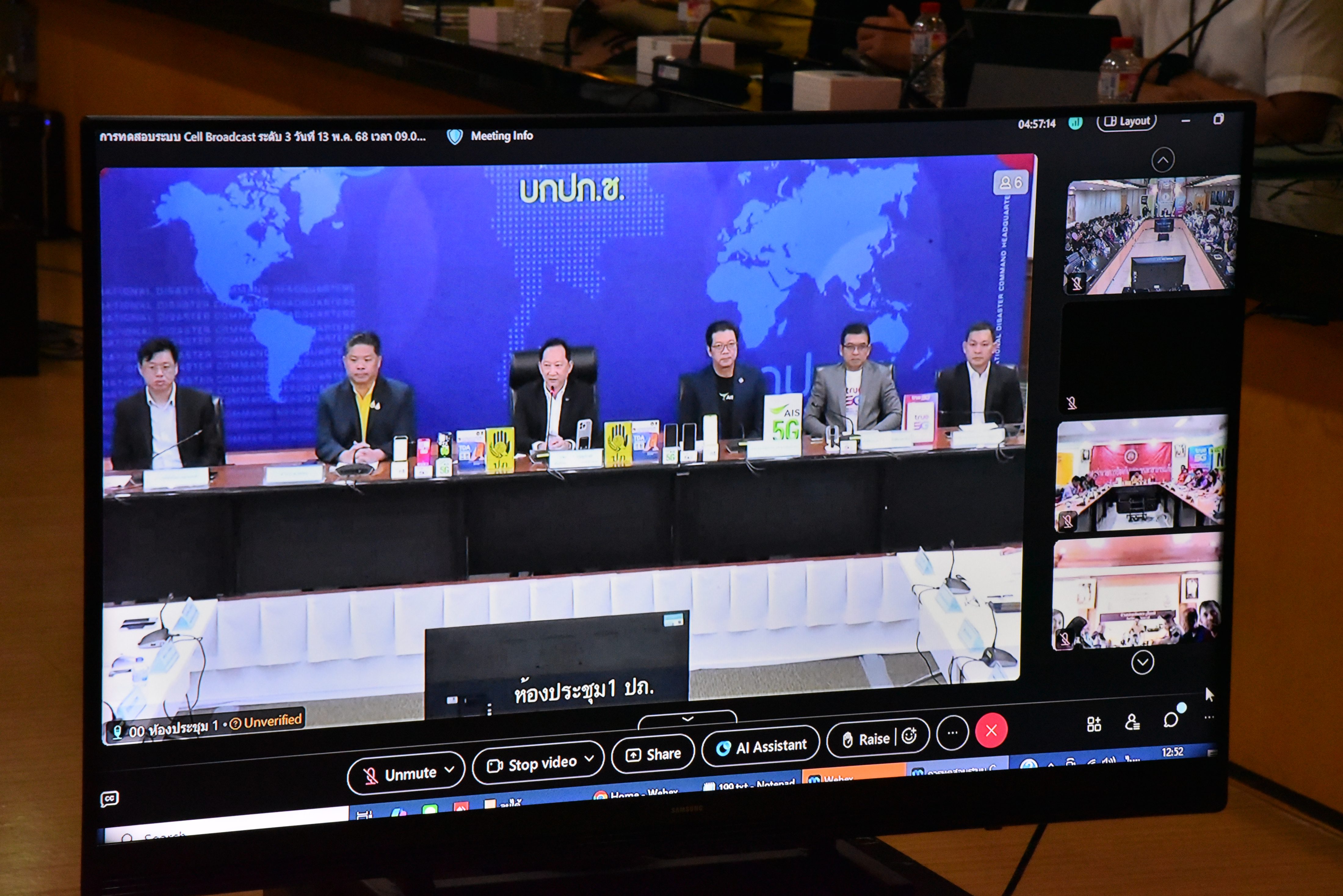Open Meeting Info
The image size is (1343, 896).
coord(501,136)
